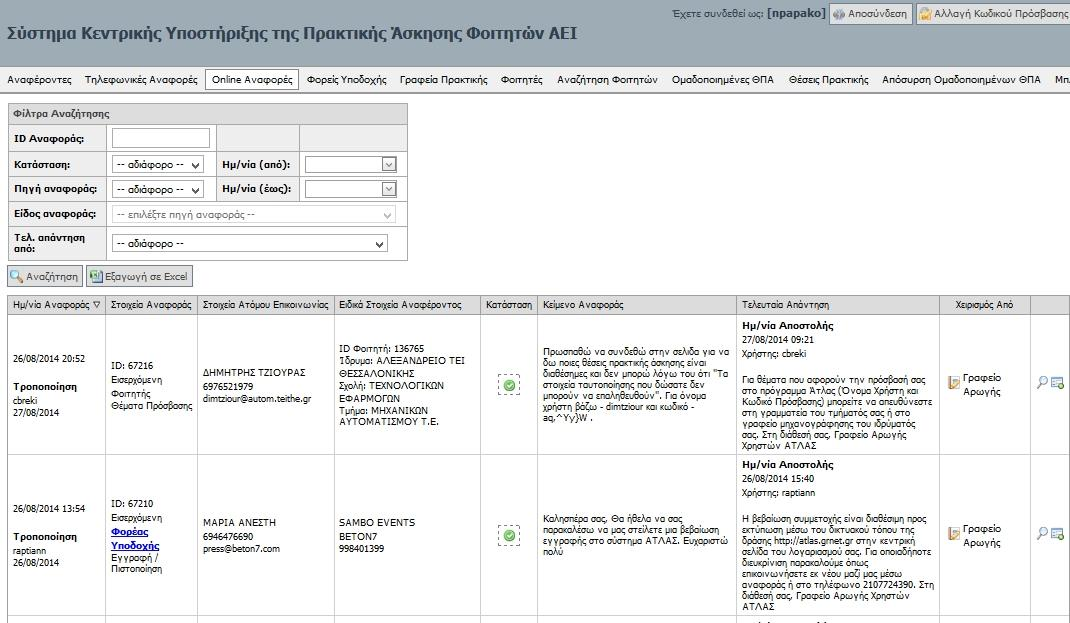
Task: Open Γραφεία Πρακτικής tab
Action: 444,80
